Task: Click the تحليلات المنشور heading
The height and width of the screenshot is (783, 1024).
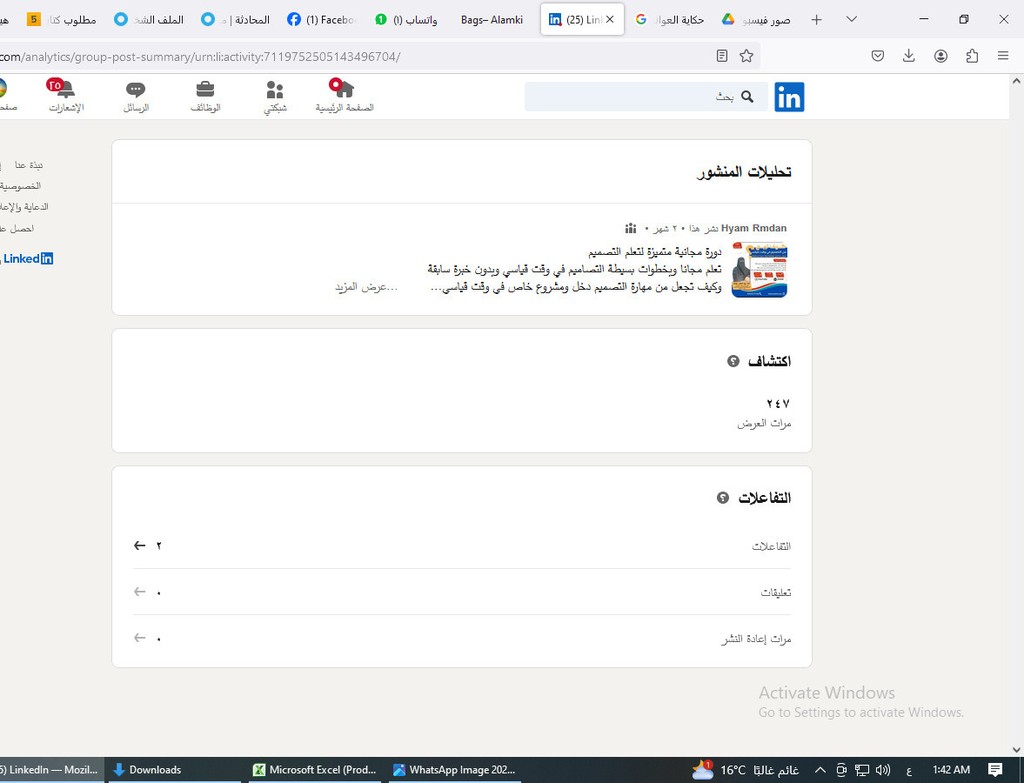Action: point(744,172)
